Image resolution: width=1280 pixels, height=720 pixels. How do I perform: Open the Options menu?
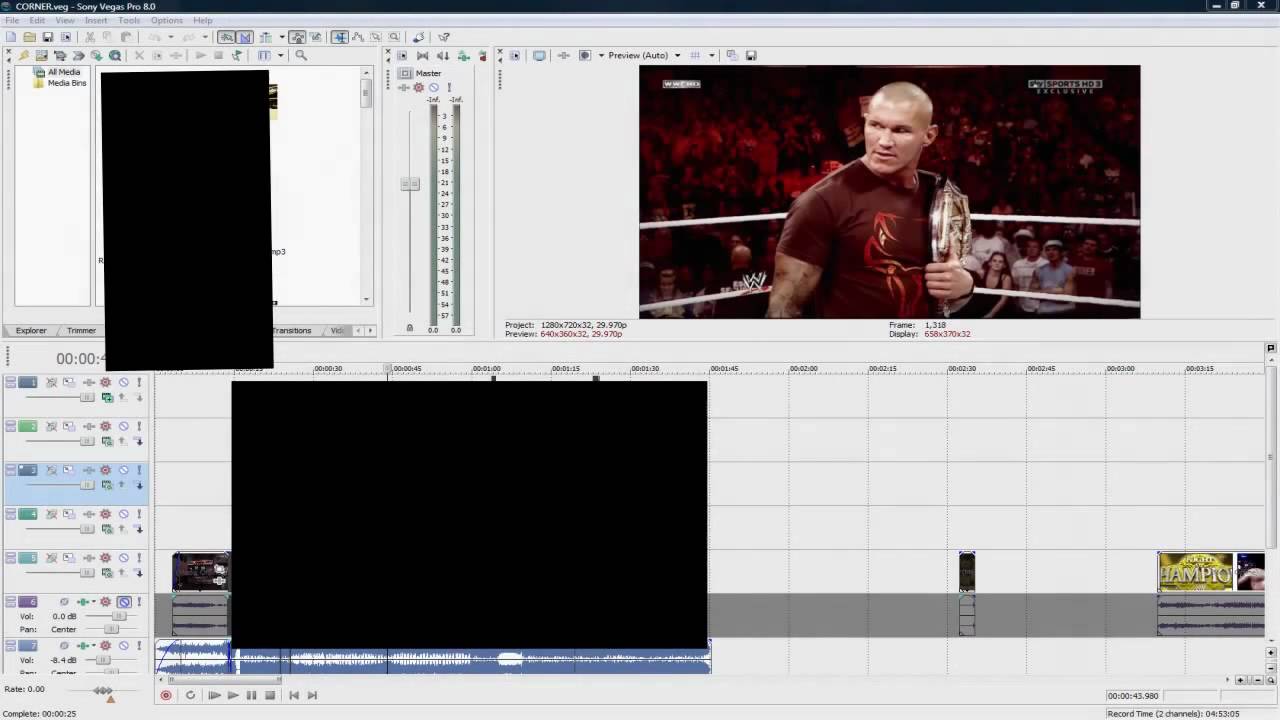click(x=166, y=20)
